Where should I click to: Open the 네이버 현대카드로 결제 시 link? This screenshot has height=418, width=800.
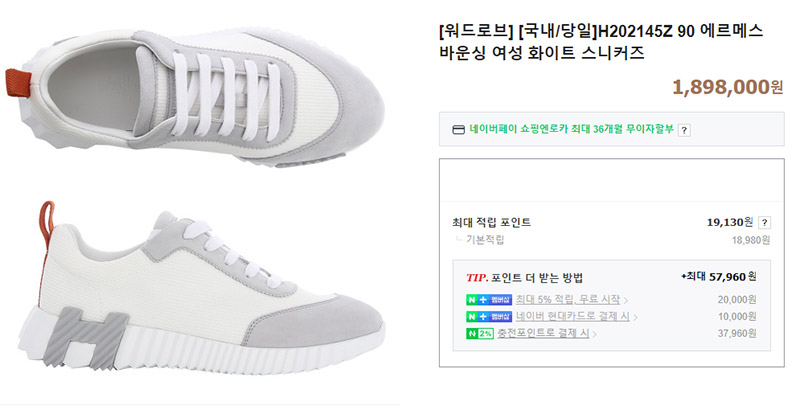(572, 316)
